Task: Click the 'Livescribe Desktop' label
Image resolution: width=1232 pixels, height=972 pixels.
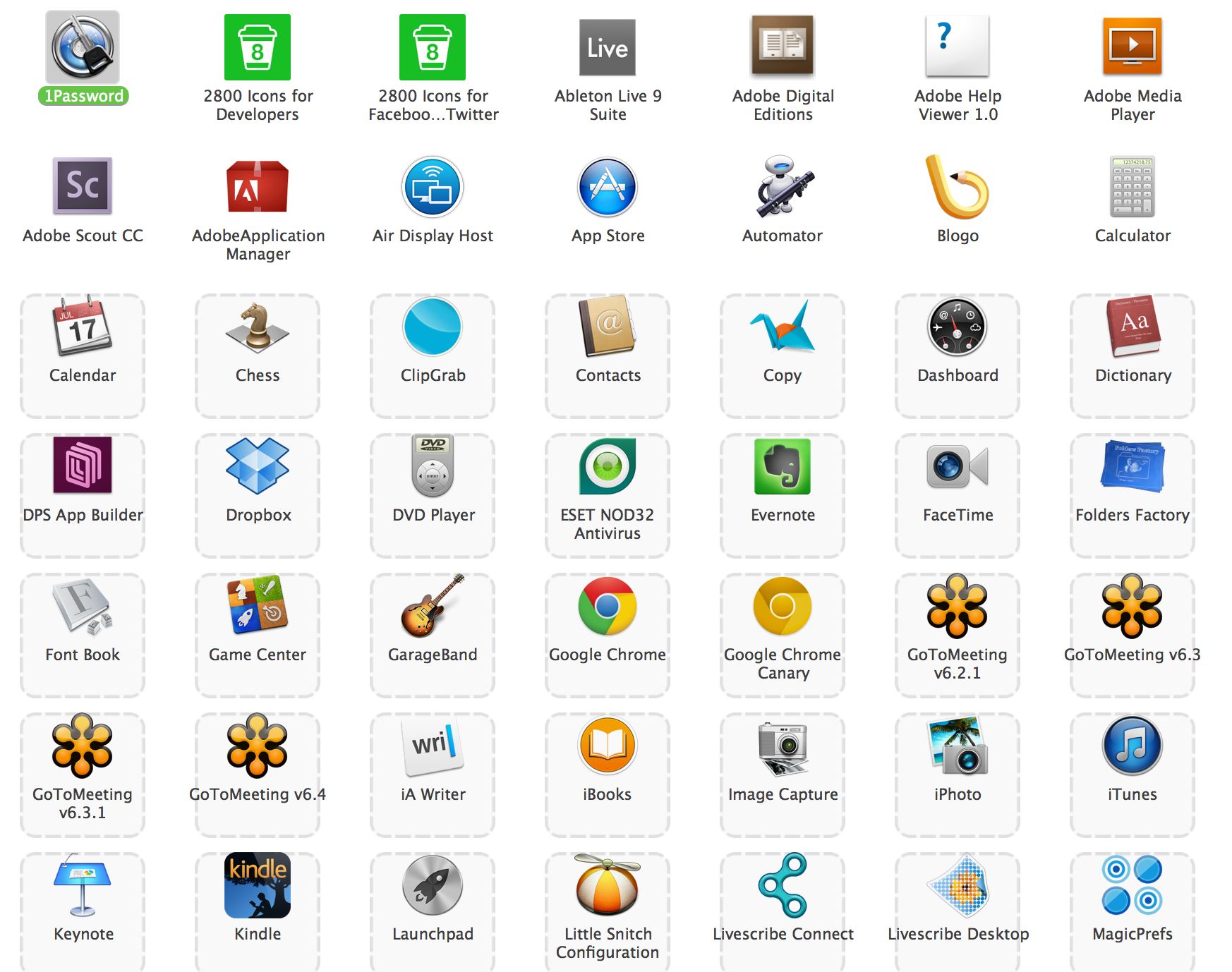Action: (x=958, y=935)
